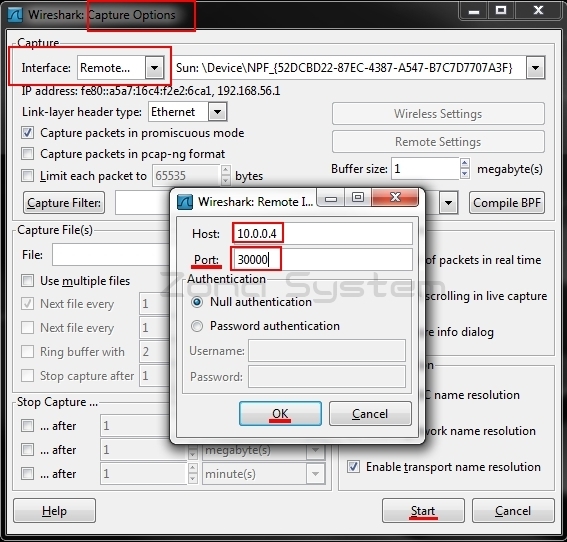
Task: Select Null authentication radio button
Action: (197, 302)
